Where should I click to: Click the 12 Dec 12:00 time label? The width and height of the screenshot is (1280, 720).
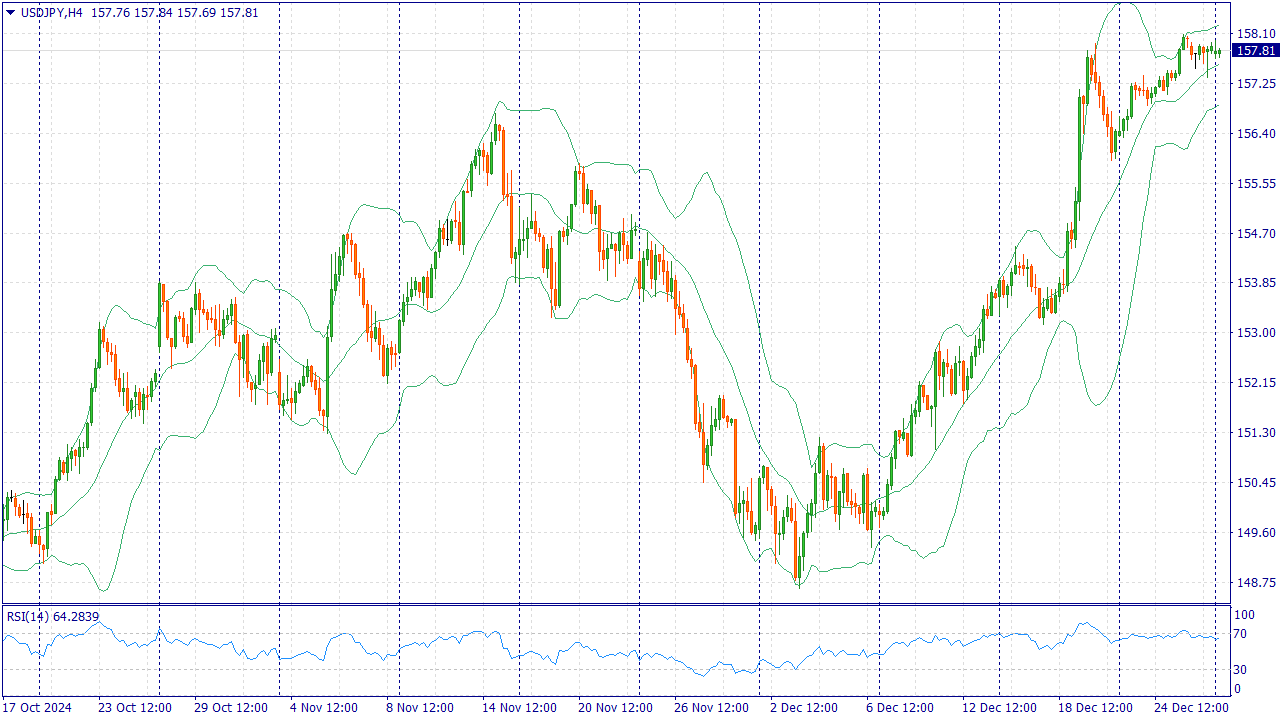click(999, 708)
